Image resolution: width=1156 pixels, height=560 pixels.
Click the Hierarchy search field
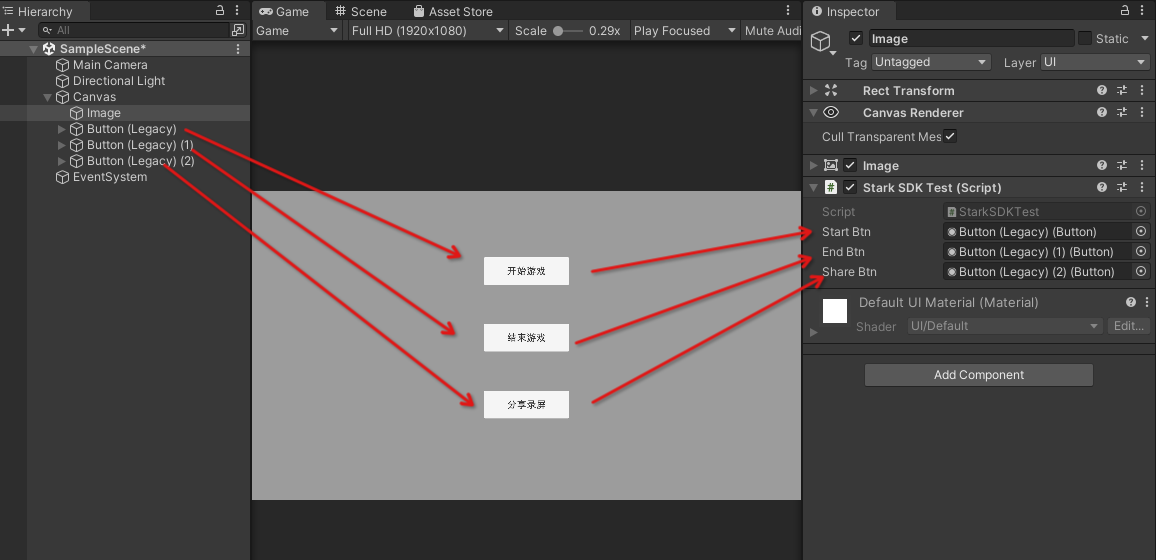point(134,30)
